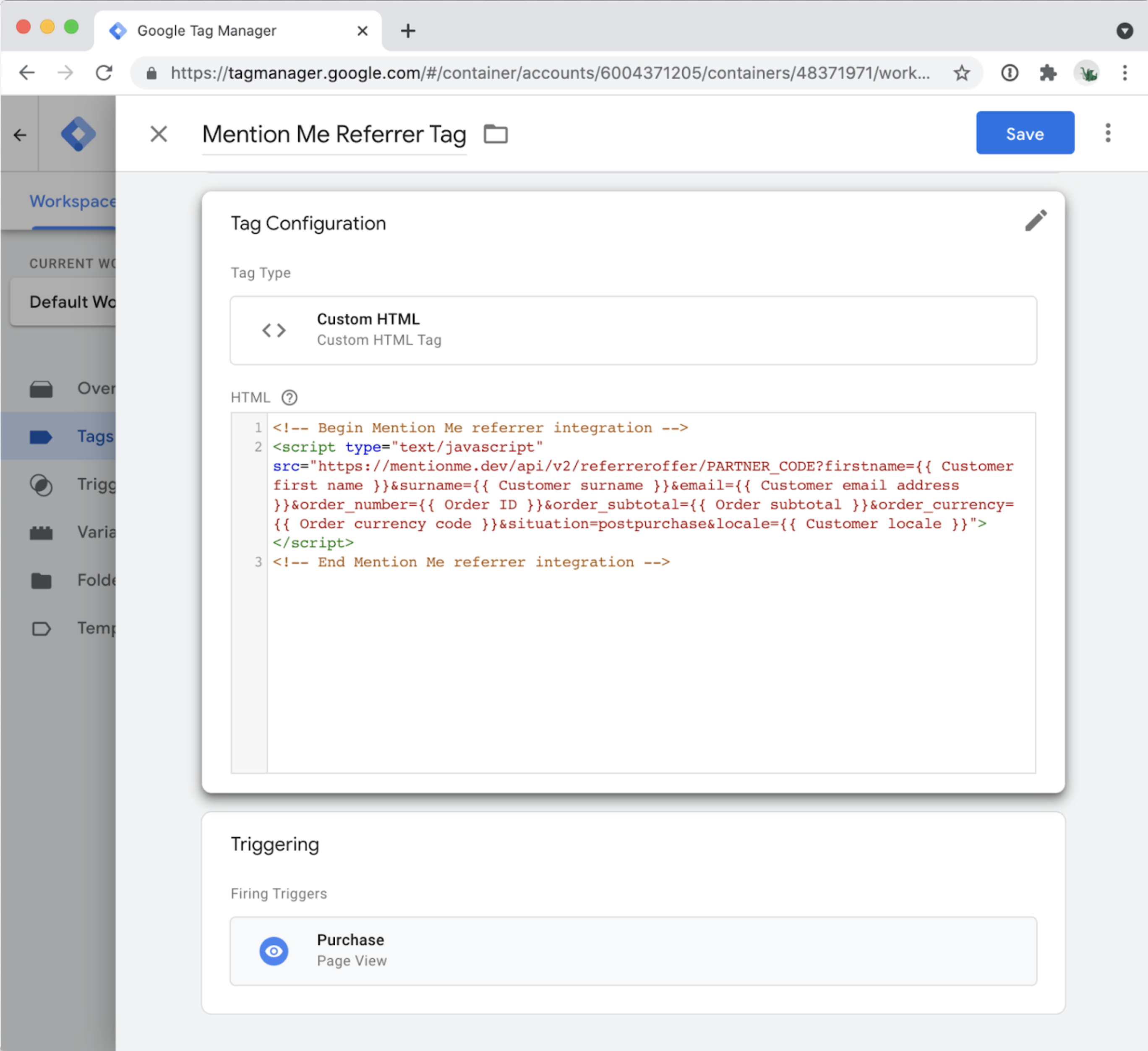Click the browser profile avatar
The height and width of the screenshot is (1051, 1148).
coord(1086,73)
